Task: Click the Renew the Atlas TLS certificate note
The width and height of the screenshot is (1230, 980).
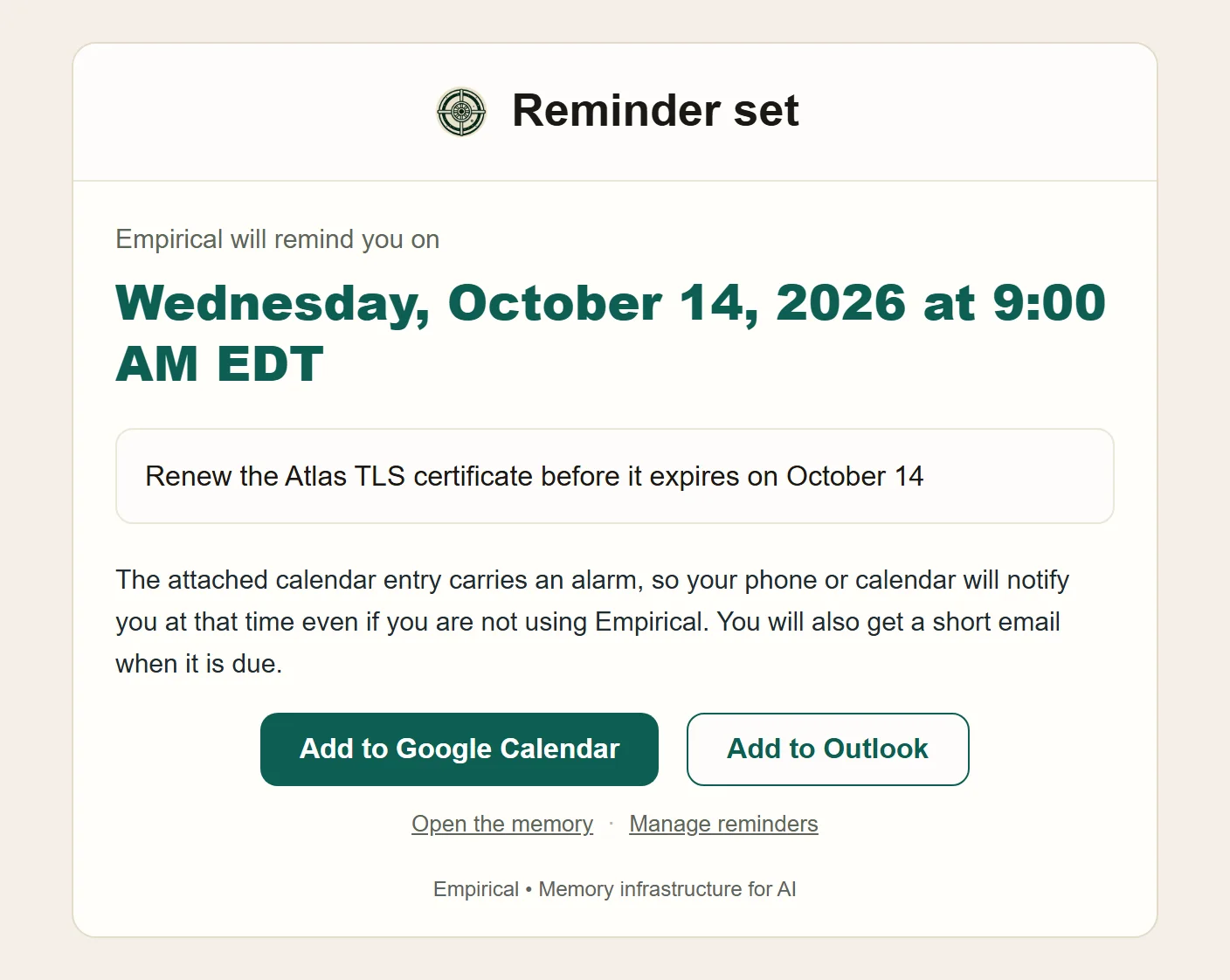Action: [x=615, y=476]
